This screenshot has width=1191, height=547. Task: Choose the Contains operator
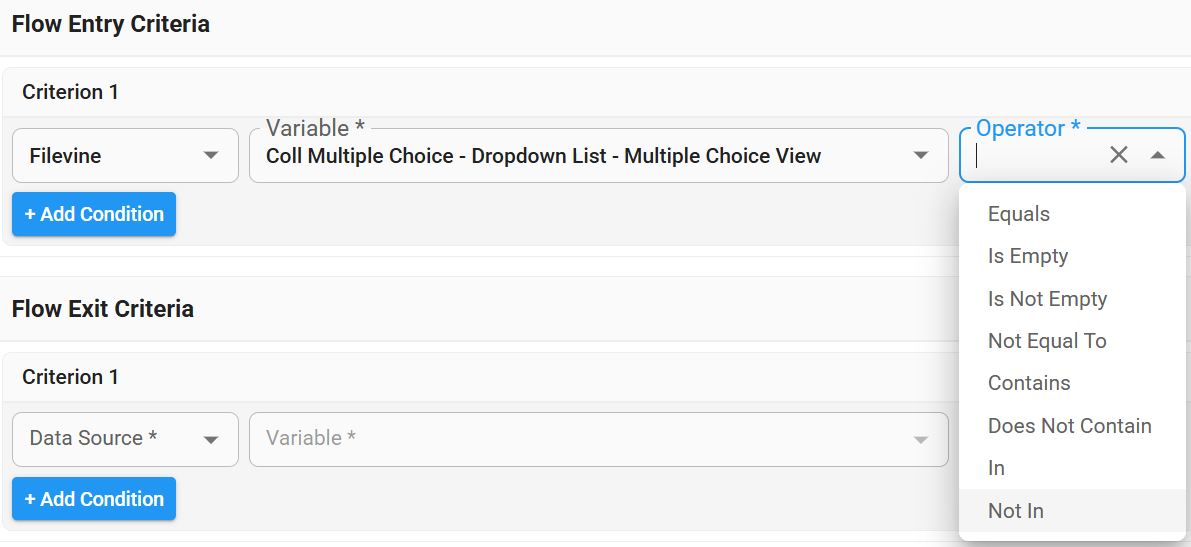pos(1029,383)
